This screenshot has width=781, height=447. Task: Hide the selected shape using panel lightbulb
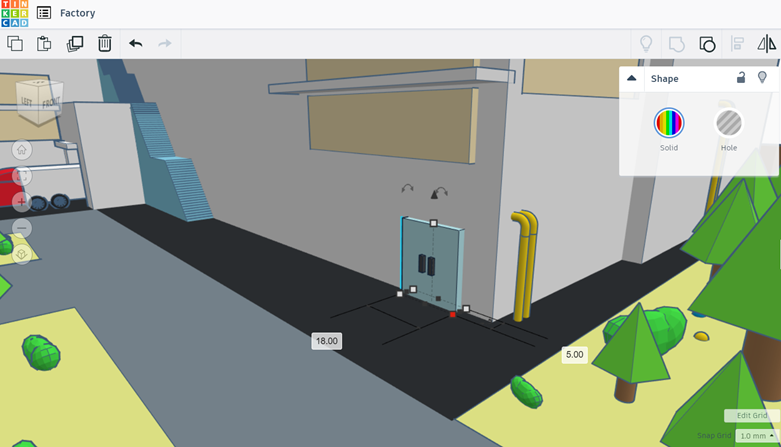tap(762, 77)
